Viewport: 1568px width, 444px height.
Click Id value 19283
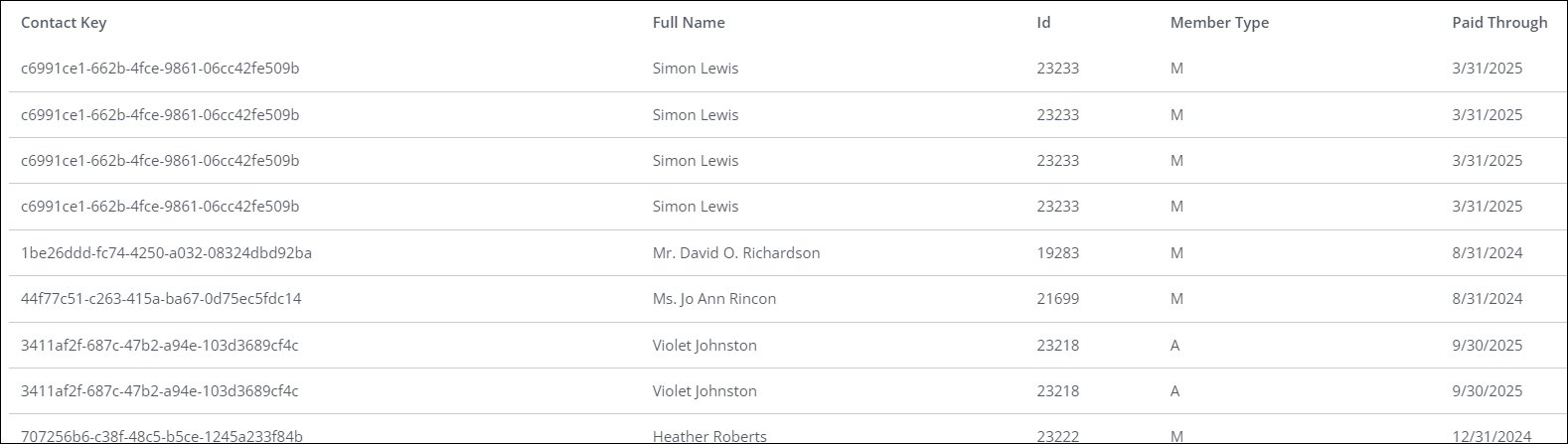coord(1057,253)
